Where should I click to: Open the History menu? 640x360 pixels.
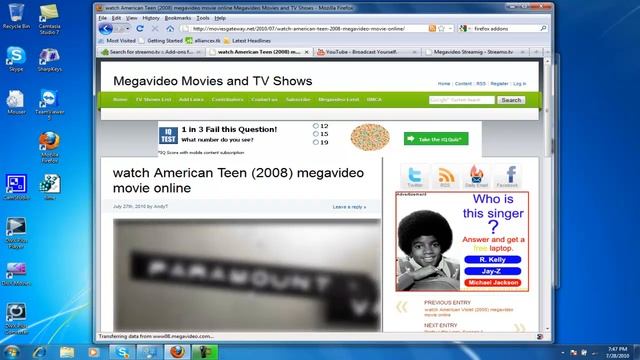click(151, 18)
